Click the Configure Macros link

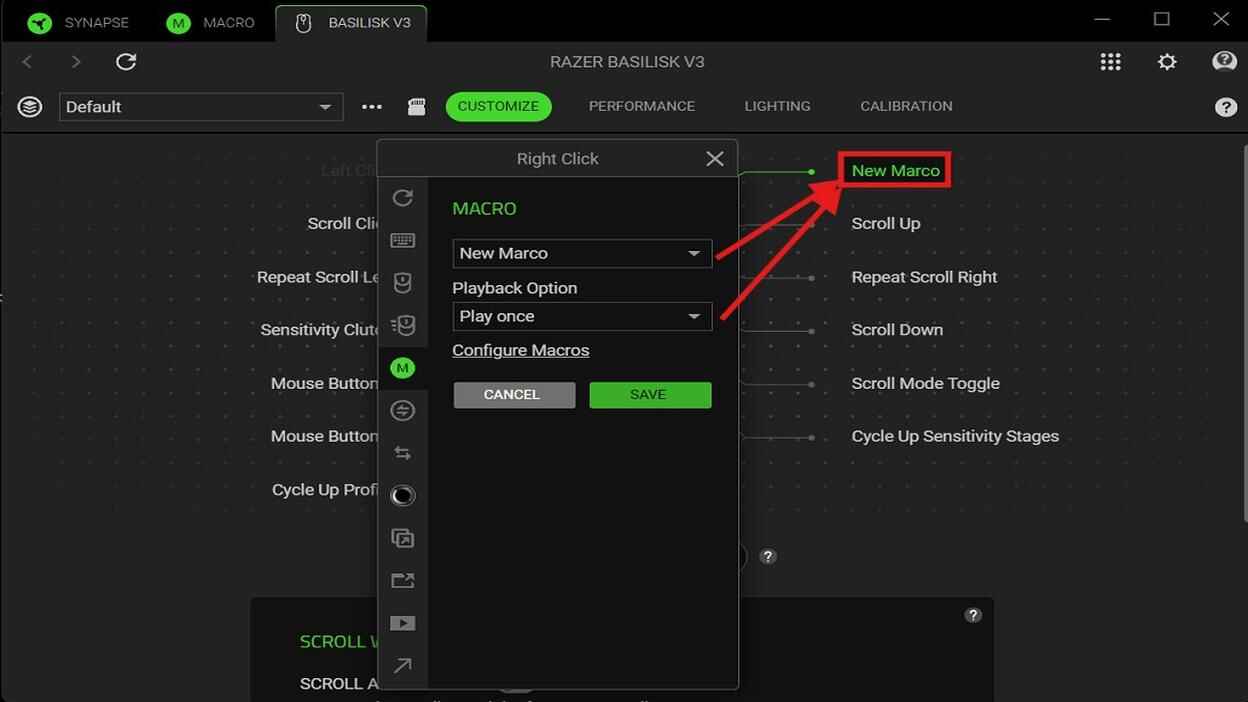pyautogui.click(x=520, y=350)
